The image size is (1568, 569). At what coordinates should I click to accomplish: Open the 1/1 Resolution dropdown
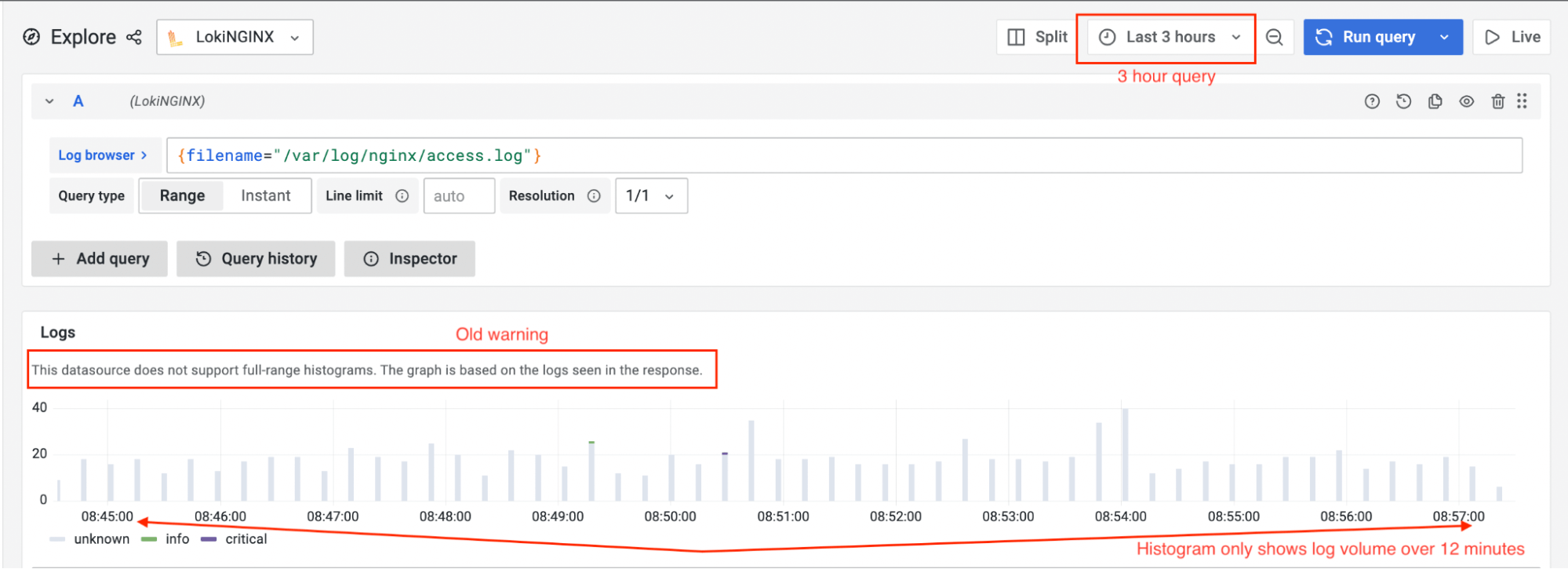tap(650, 196)
